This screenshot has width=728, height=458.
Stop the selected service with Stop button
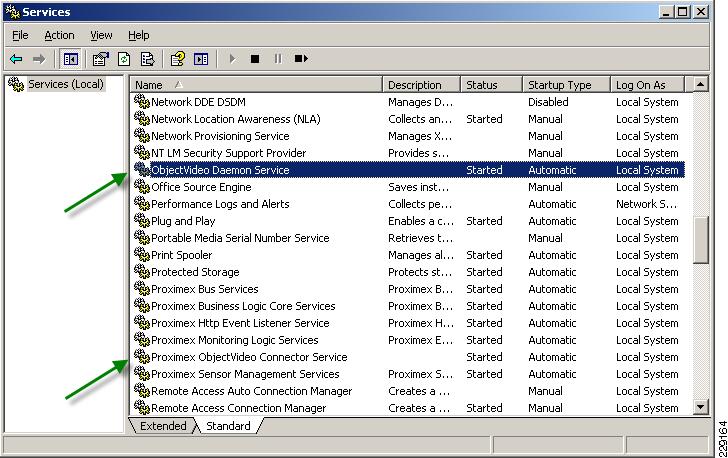tap(254, 59)
